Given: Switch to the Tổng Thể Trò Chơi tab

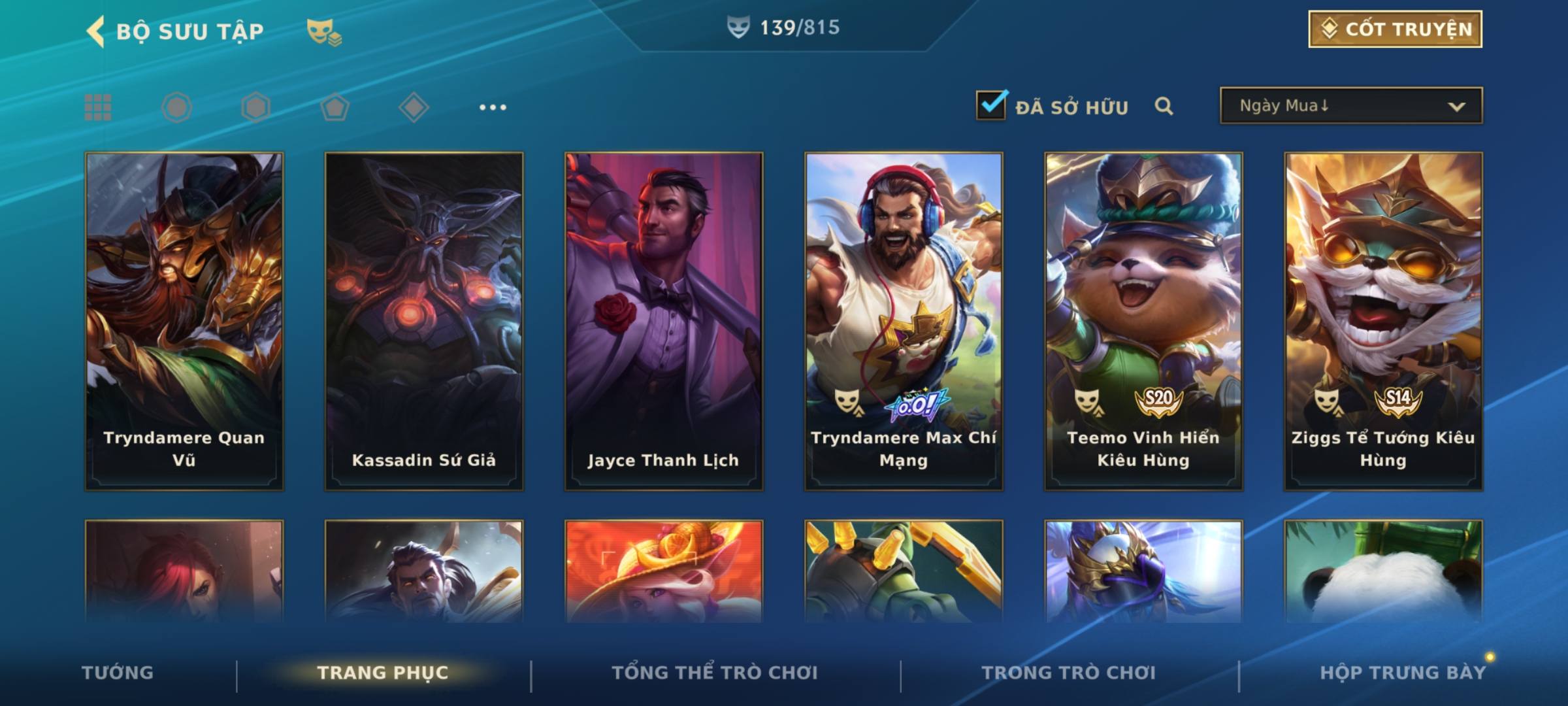Looking at the screenshot, I should coord(715,673).
